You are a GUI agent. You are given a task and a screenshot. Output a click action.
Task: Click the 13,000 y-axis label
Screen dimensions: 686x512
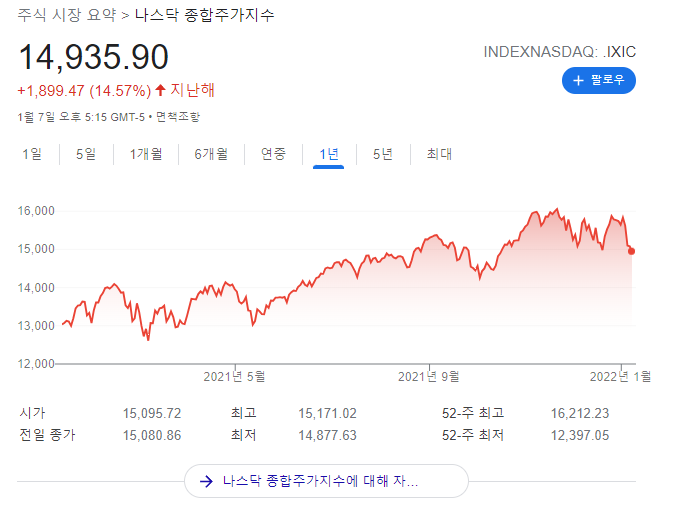pyautogui.click(x=36, y=326)
